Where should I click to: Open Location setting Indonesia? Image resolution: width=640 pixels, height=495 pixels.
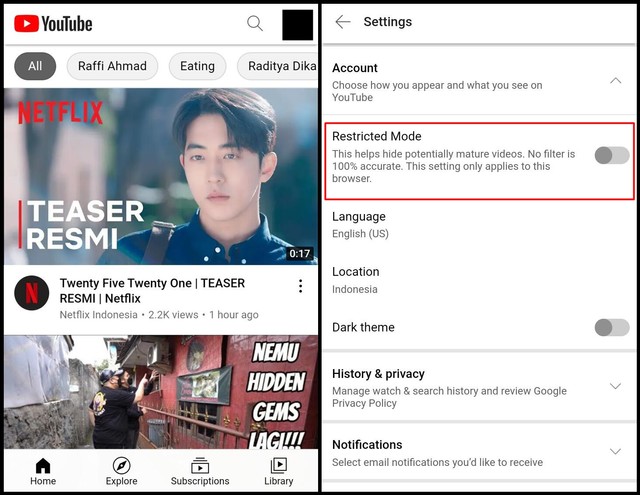coord(479,280)
